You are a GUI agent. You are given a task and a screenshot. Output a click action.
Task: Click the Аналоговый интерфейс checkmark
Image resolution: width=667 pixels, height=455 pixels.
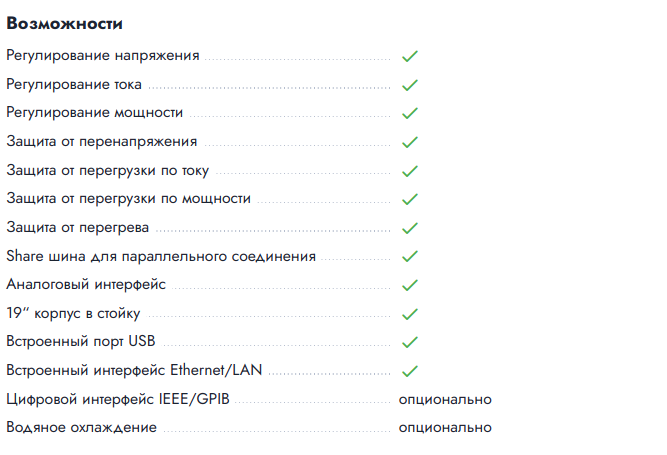point(408,285)
